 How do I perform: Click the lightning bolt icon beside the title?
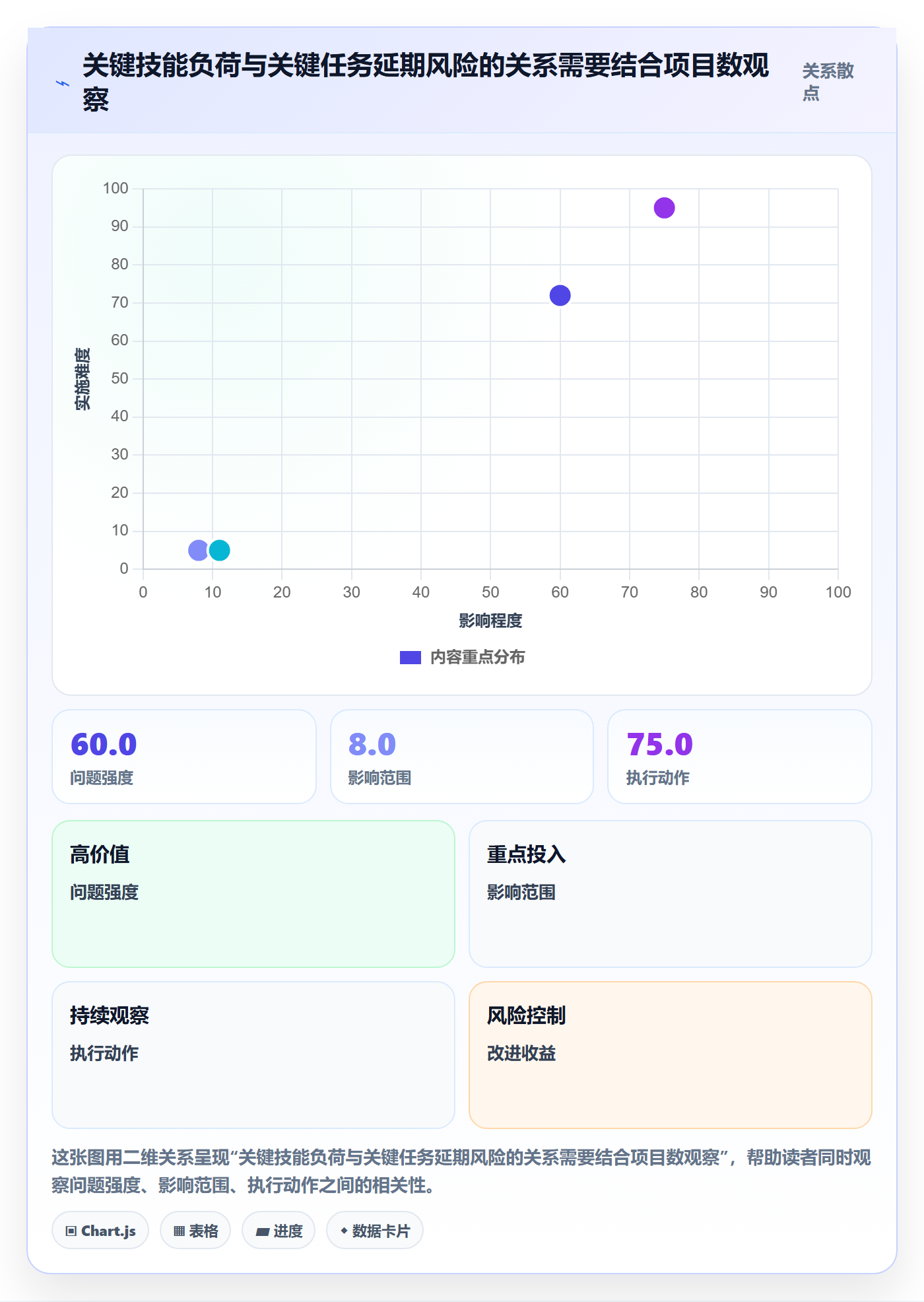pos(62,83)
